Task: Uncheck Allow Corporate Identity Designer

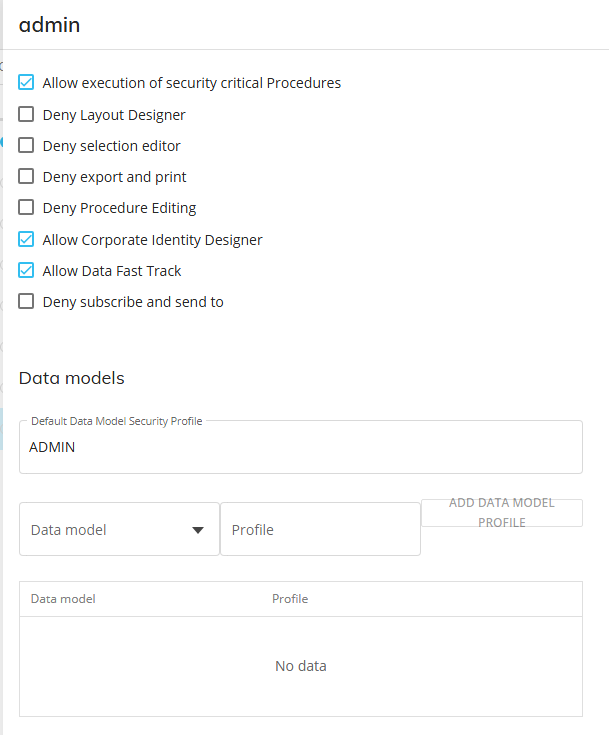Action: tap(27, 240)
